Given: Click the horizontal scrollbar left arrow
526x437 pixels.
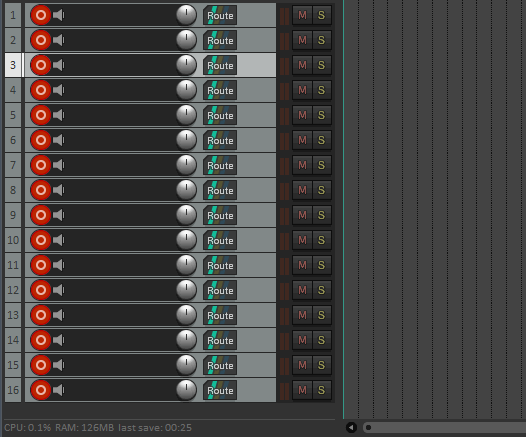Looking at the screenshot, I should [351, 428].
